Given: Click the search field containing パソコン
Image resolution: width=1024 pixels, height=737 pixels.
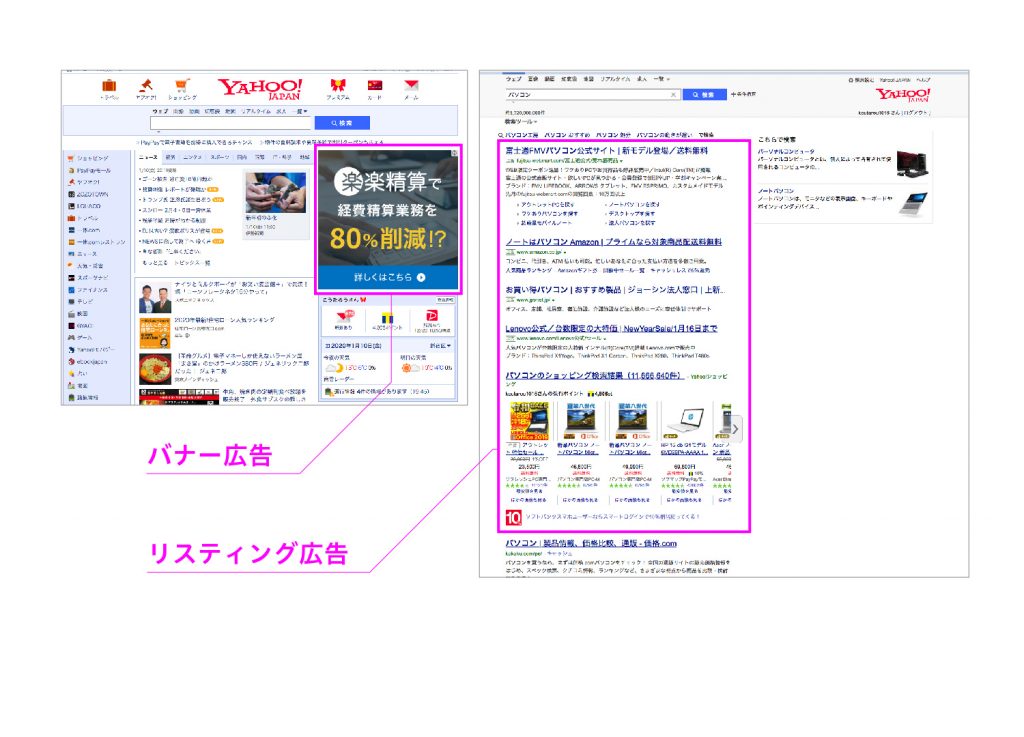Looking at the screenshot, I should pyautogui.click(x=592, y=95).
